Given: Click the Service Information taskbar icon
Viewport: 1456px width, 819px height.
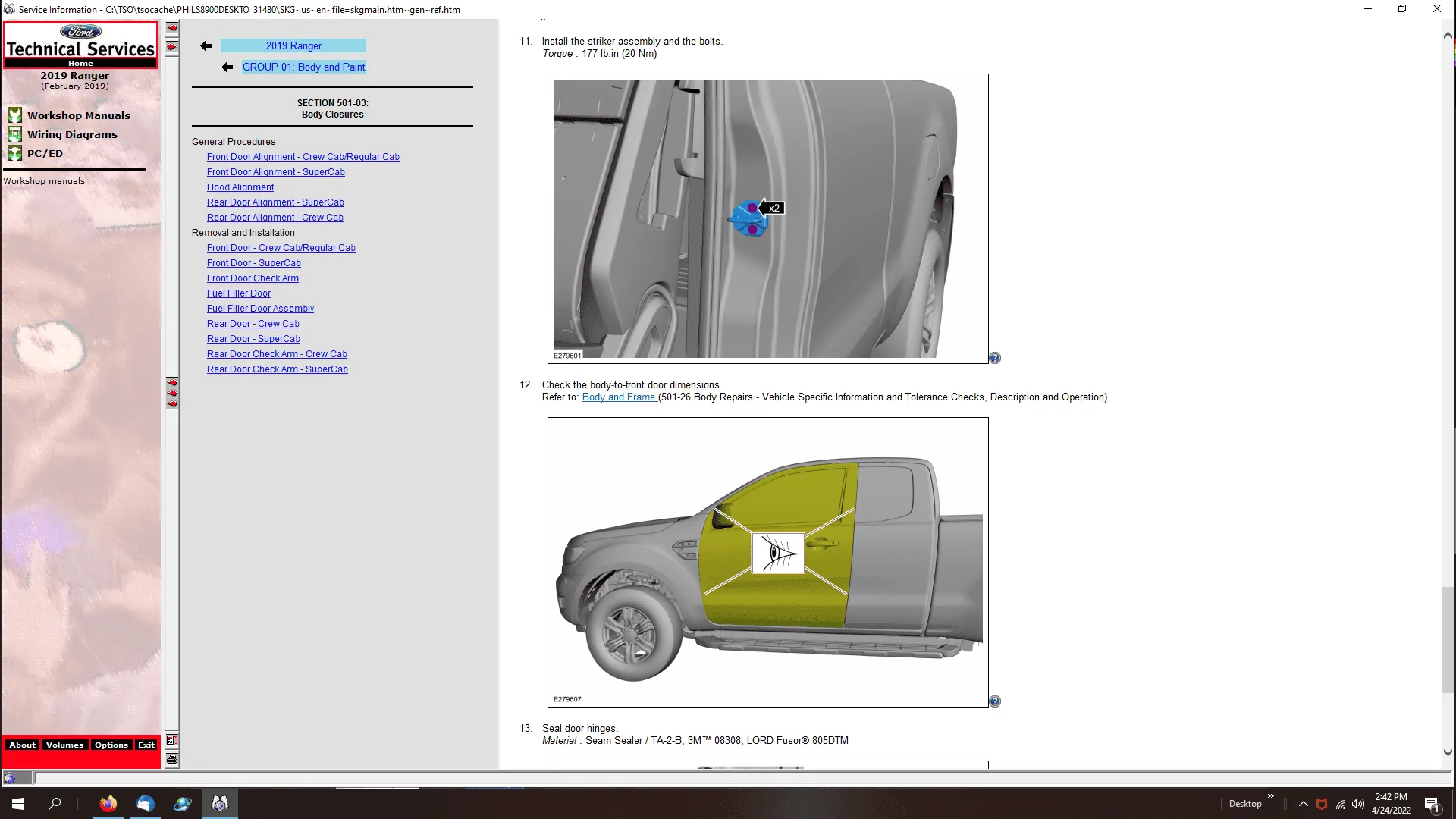Looking at the screenshot, I should click(220, 804).
